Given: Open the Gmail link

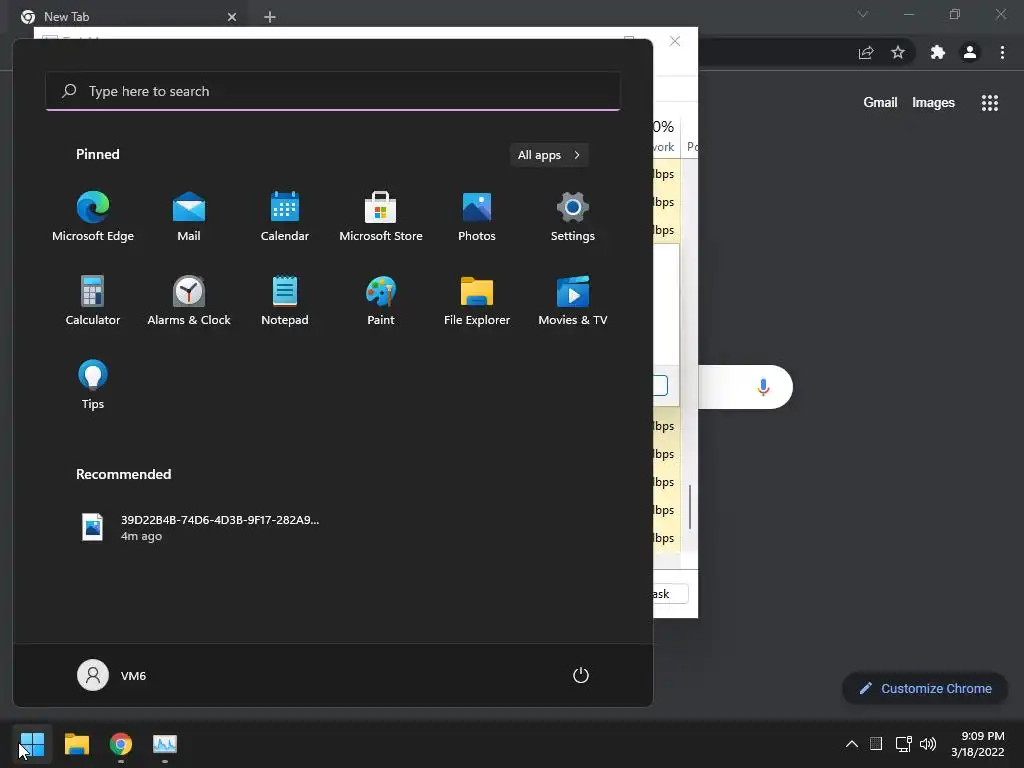Looking at the screenshot, I should (x=880, y=103).
